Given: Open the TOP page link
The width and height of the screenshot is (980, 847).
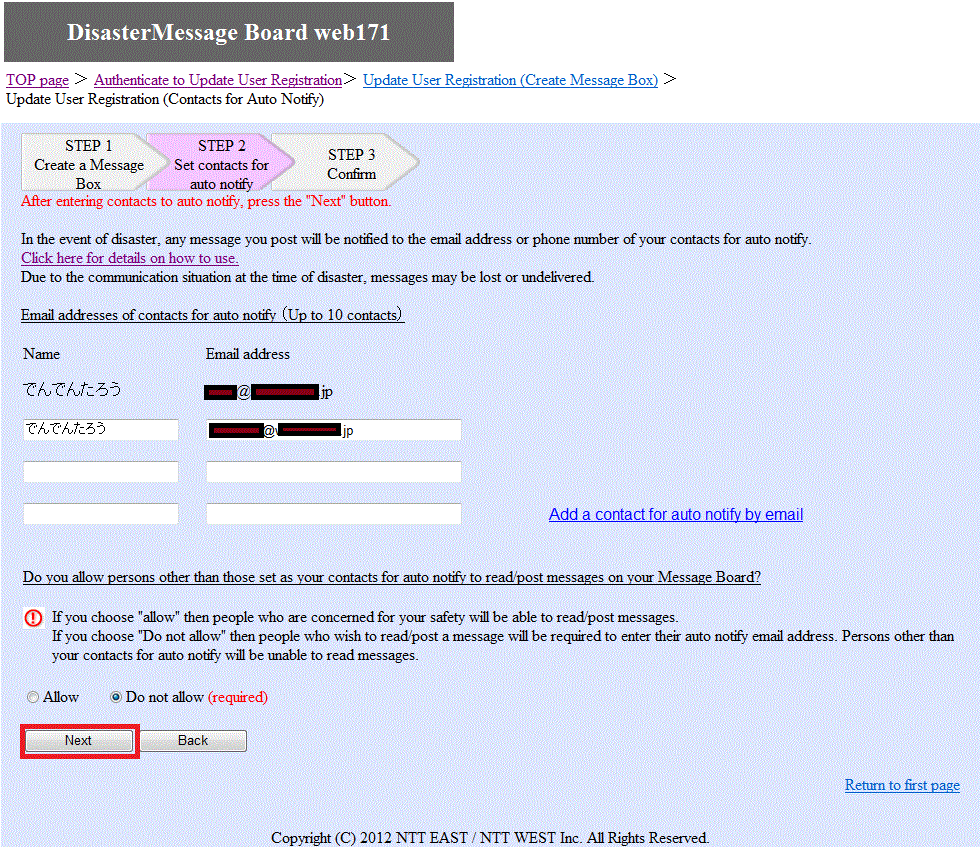Looking at the screenshot, I should (x=37, y=80).
